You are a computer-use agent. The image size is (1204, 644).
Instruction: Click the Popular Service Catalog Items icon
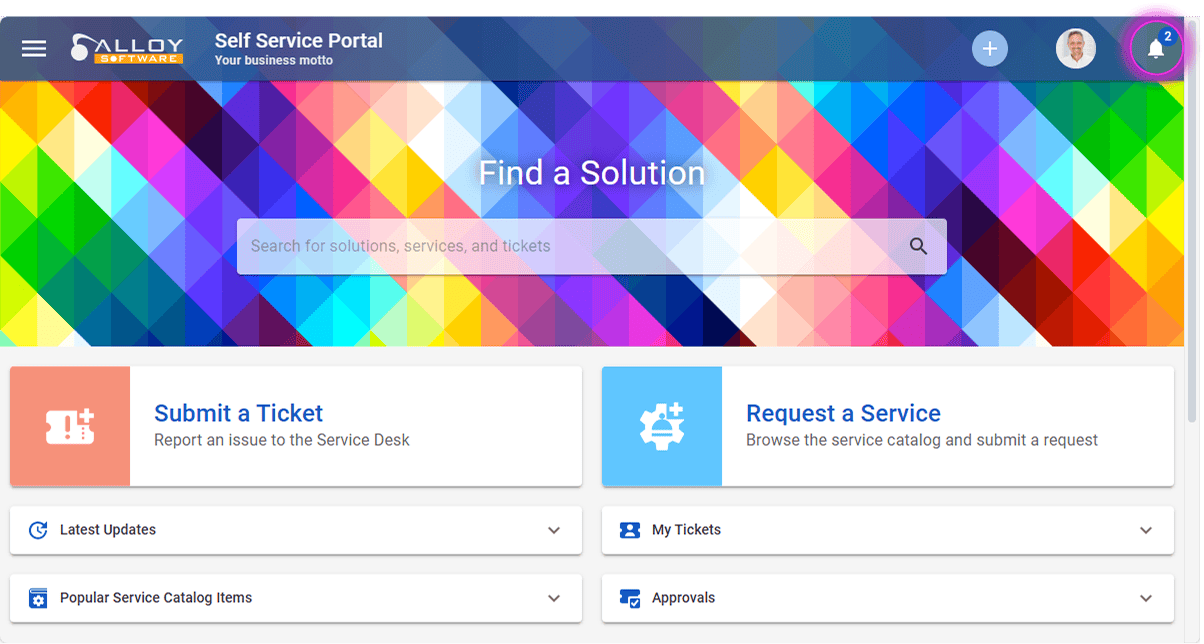pos(38,598)
